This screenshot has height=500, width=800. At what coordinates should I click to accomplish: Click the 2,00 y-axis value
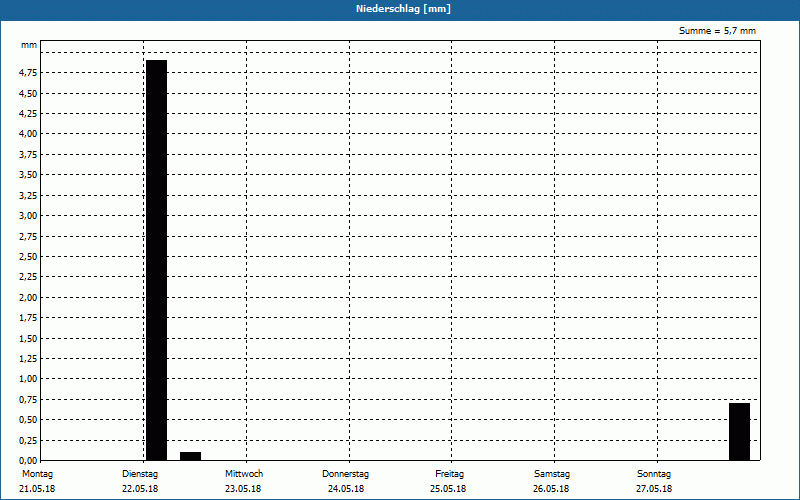(x=28, y=297)
